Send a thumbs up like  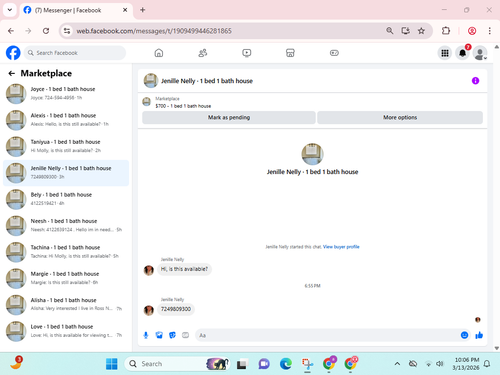click(x=479, y=335)
